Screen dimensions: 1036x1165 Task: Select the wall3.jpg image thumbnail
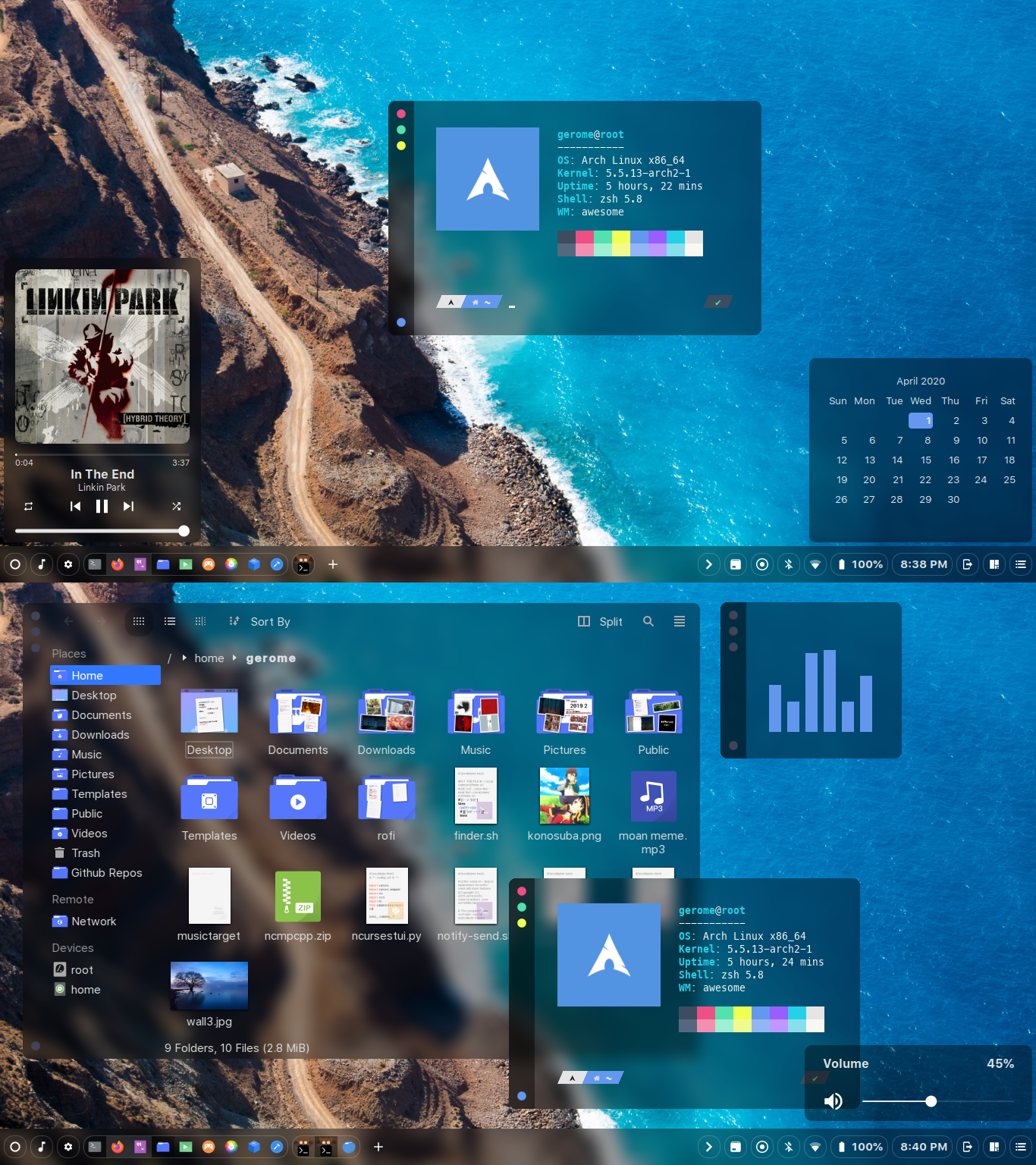point(209,985)
